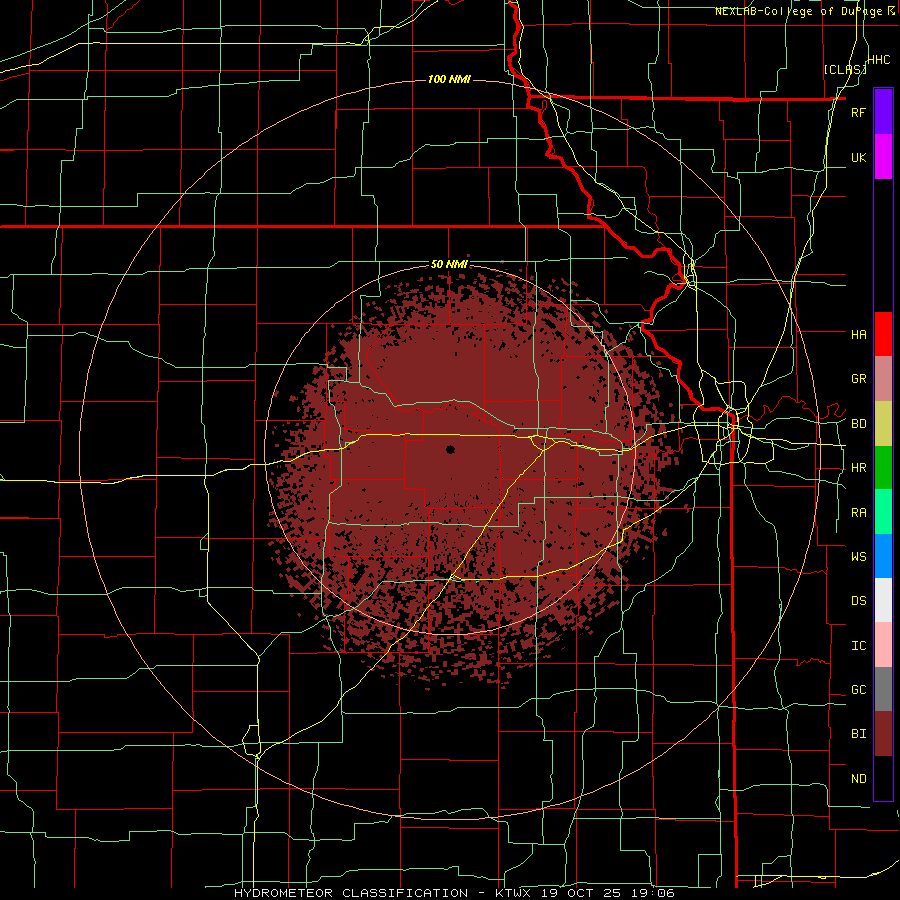
Task: Click the bright green RA swatch
Action: (883, 512)
